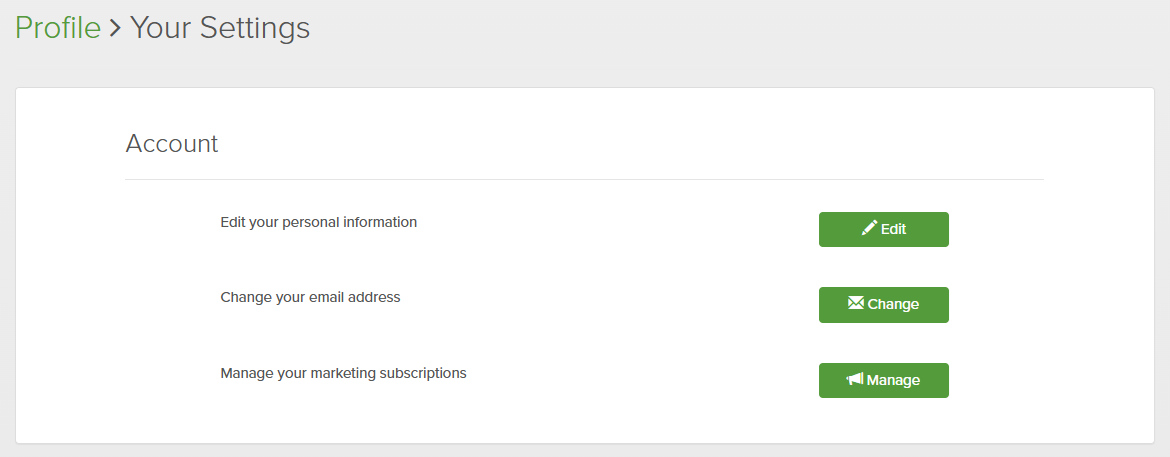Click the divider line under Account
The height and width of the screenshot is (457, 1170).
(x=584, y=180)
